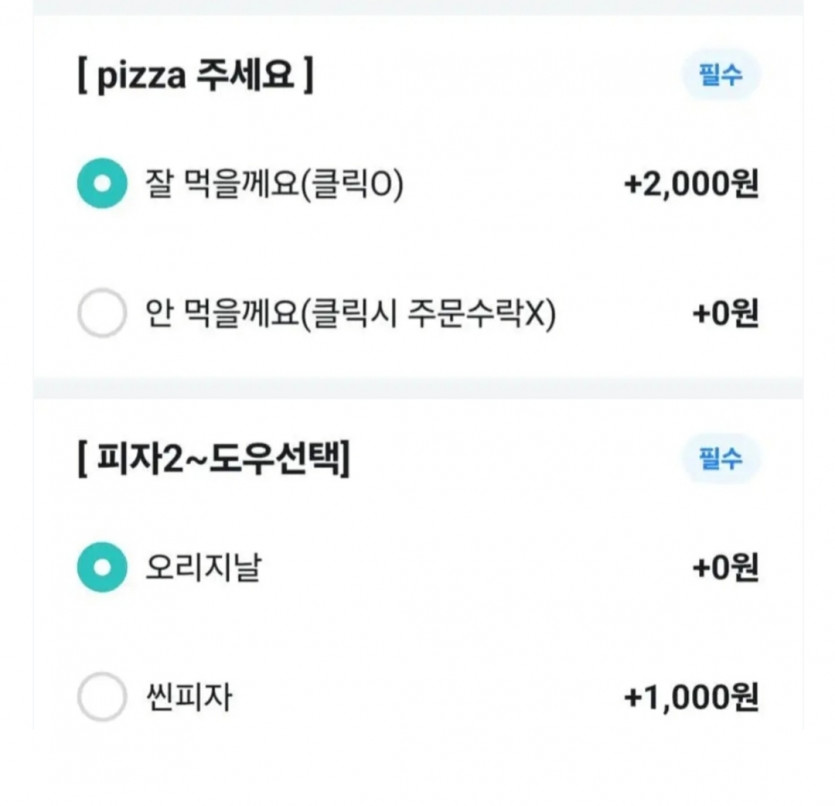Click the gray strip above pizza 주세요 section
835x806 pixels.
tap(418, 7)
